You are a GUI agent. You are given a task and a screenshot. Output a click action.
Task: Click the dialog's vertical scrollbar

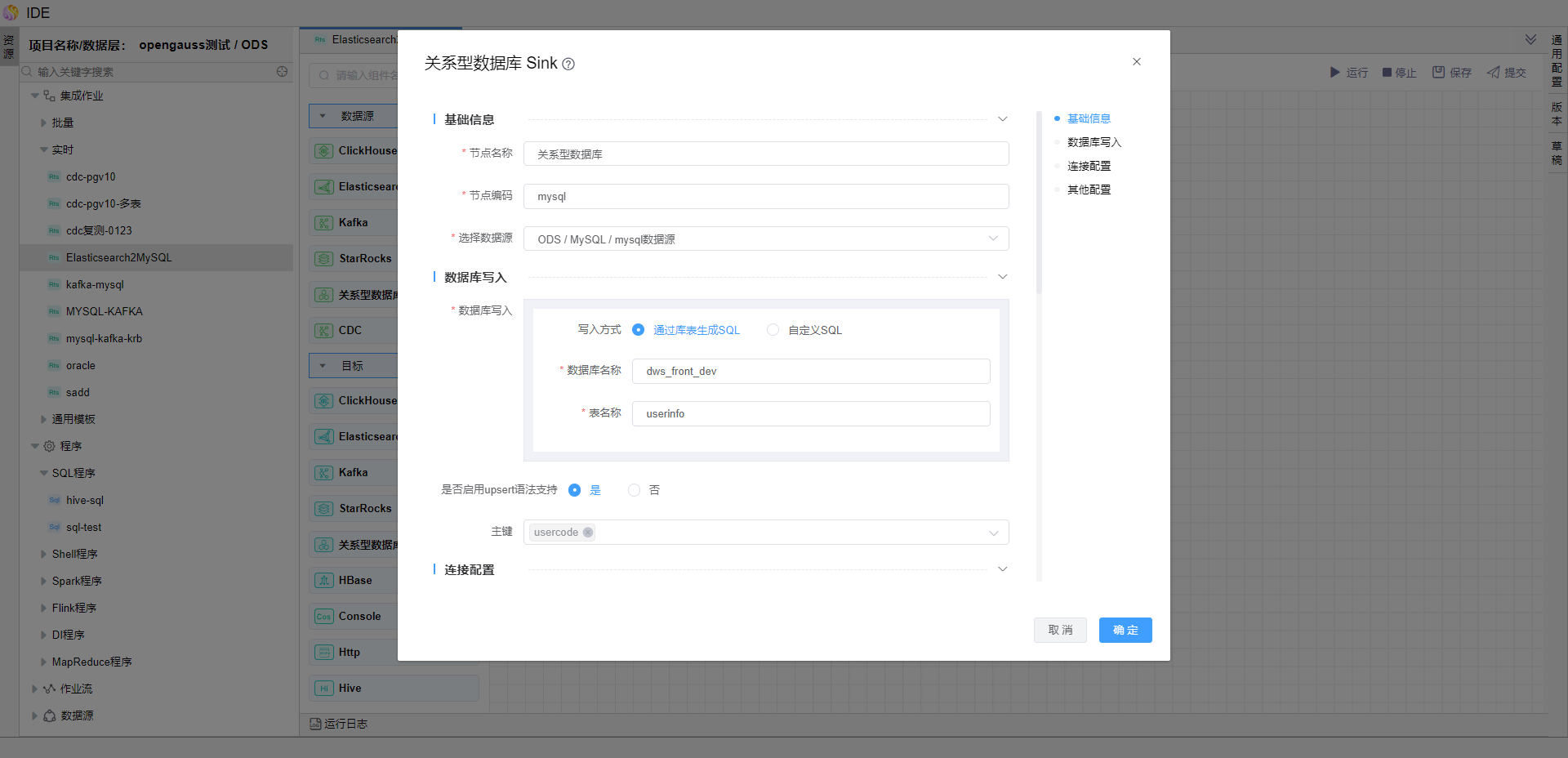1039,204
